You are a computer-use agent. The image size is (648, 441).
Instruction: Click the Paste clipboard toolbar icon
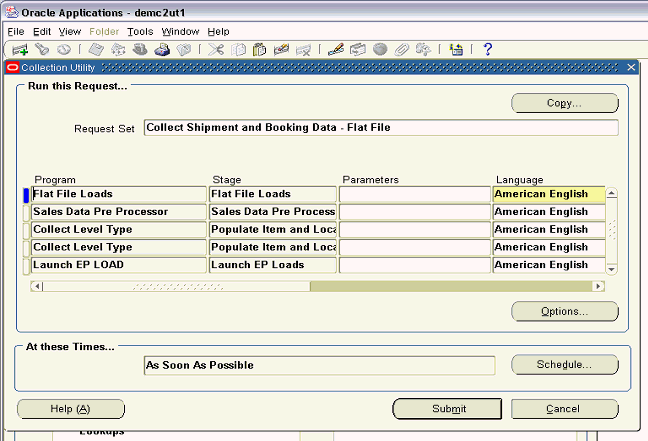click(260, 50)
